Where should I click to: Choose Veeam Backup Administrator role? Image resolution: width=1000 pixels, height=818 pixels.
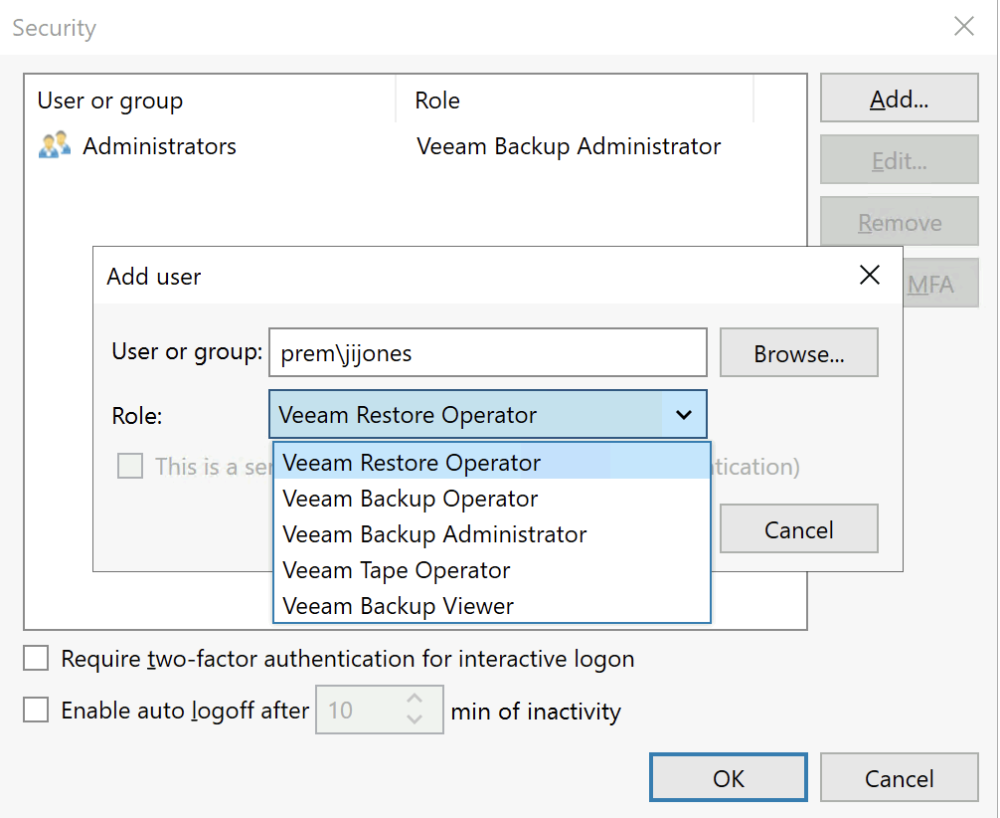pyautogui.click(x=434, y=534)
